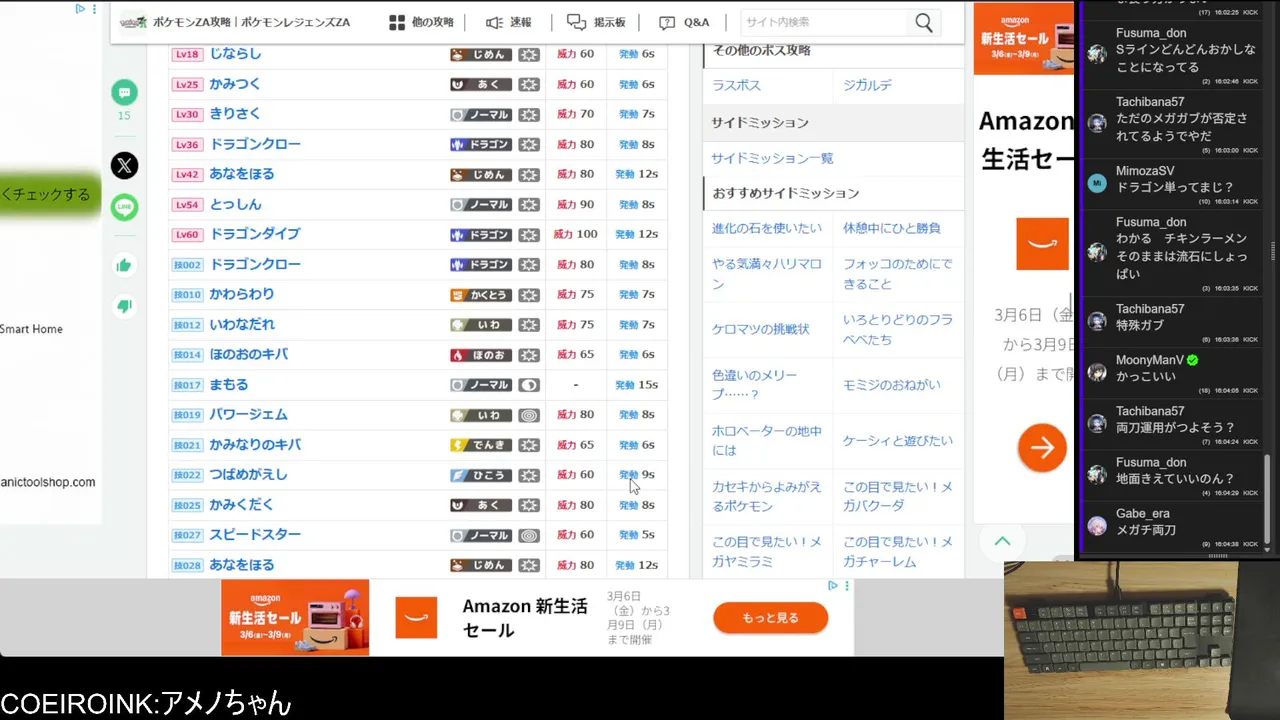Click special category icon in スピードスター row
Viewport: 1280px width, 720px height.
529,534
